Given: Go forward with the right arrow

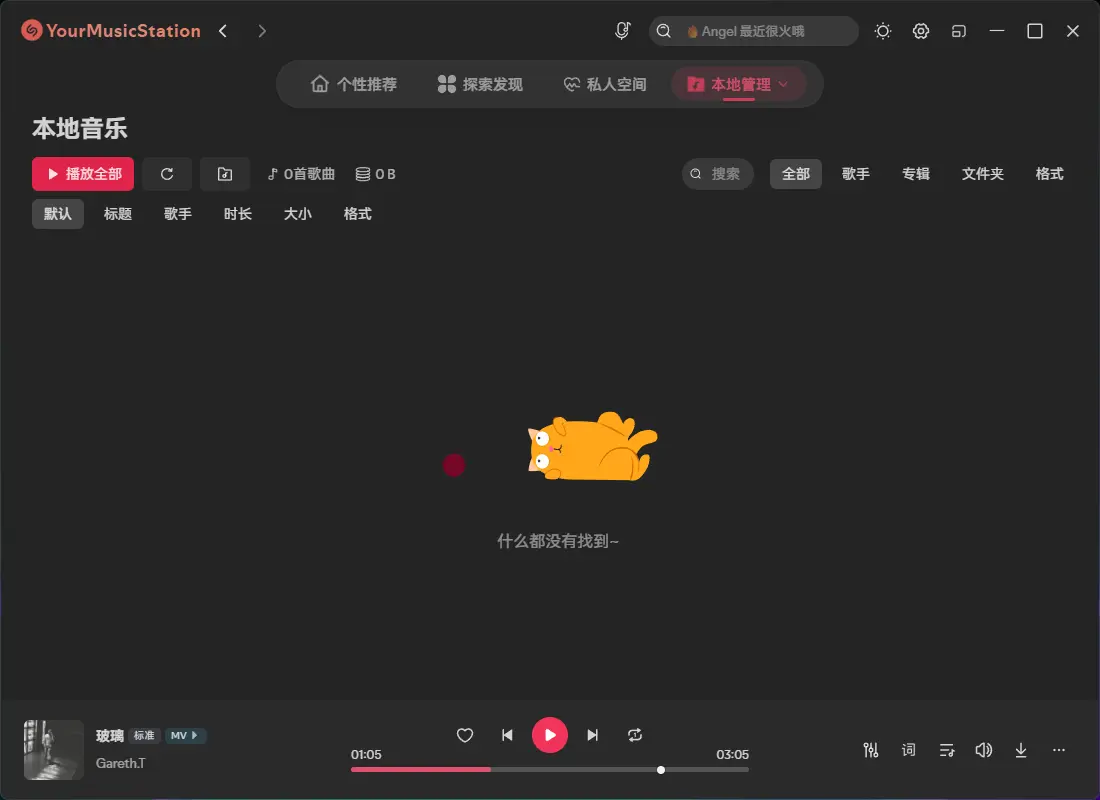Looking at the screenshot, I should click(262, 31).
